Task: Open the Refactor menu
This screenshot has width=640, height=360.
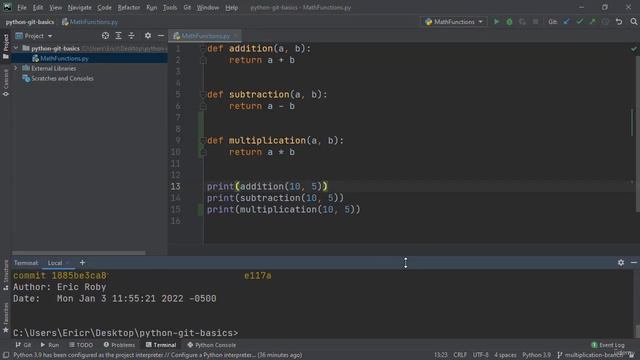Action: click(129, 7)
